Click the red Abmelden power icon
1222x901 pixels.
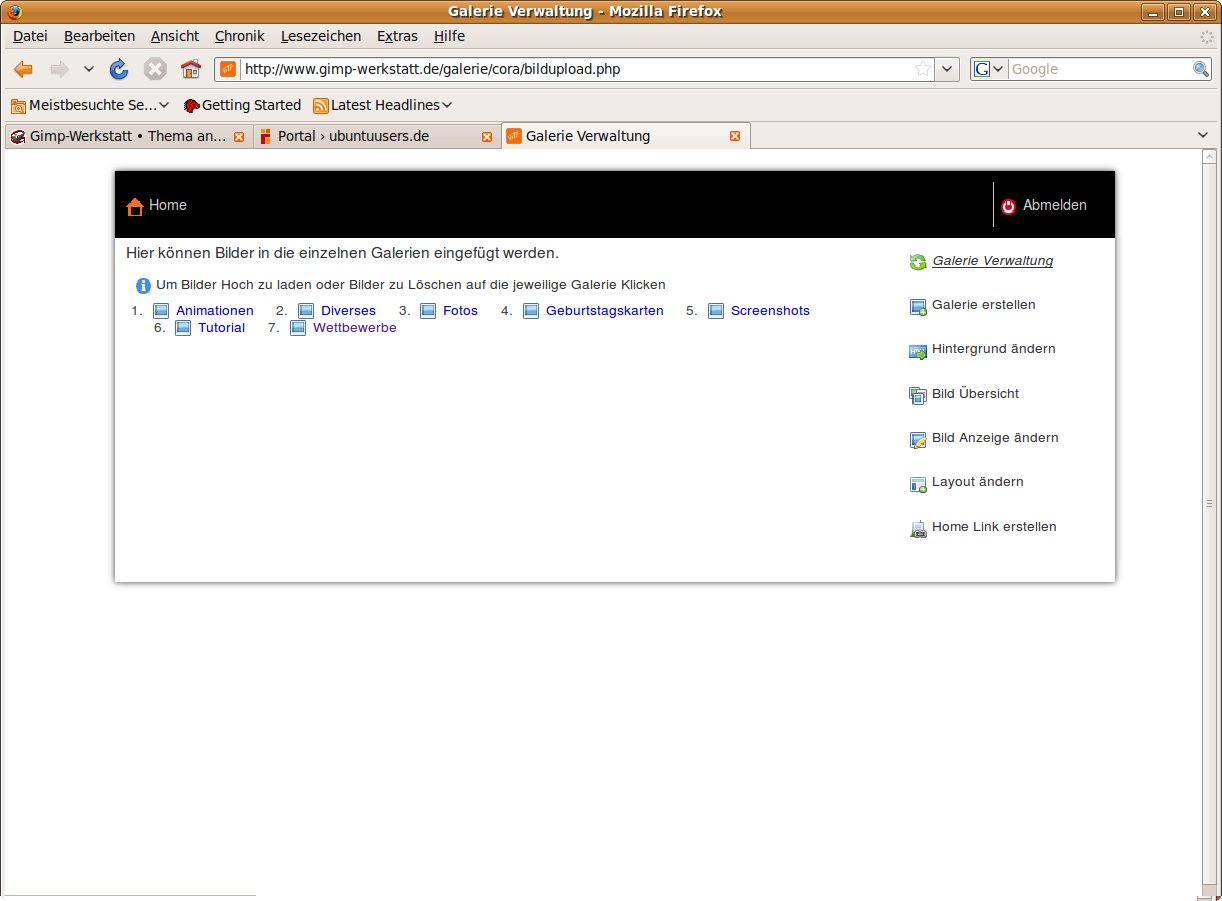[x=1008, y=206]
